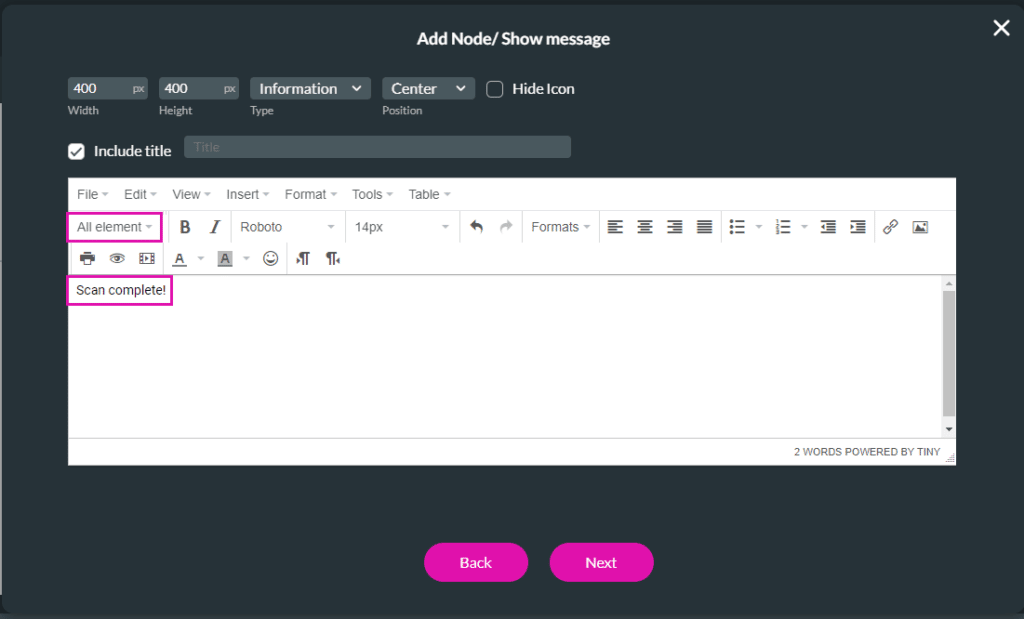Viewport: 1024px width, 619px height.
Task: Open the print preview via the Print icon
Action: 87,258
